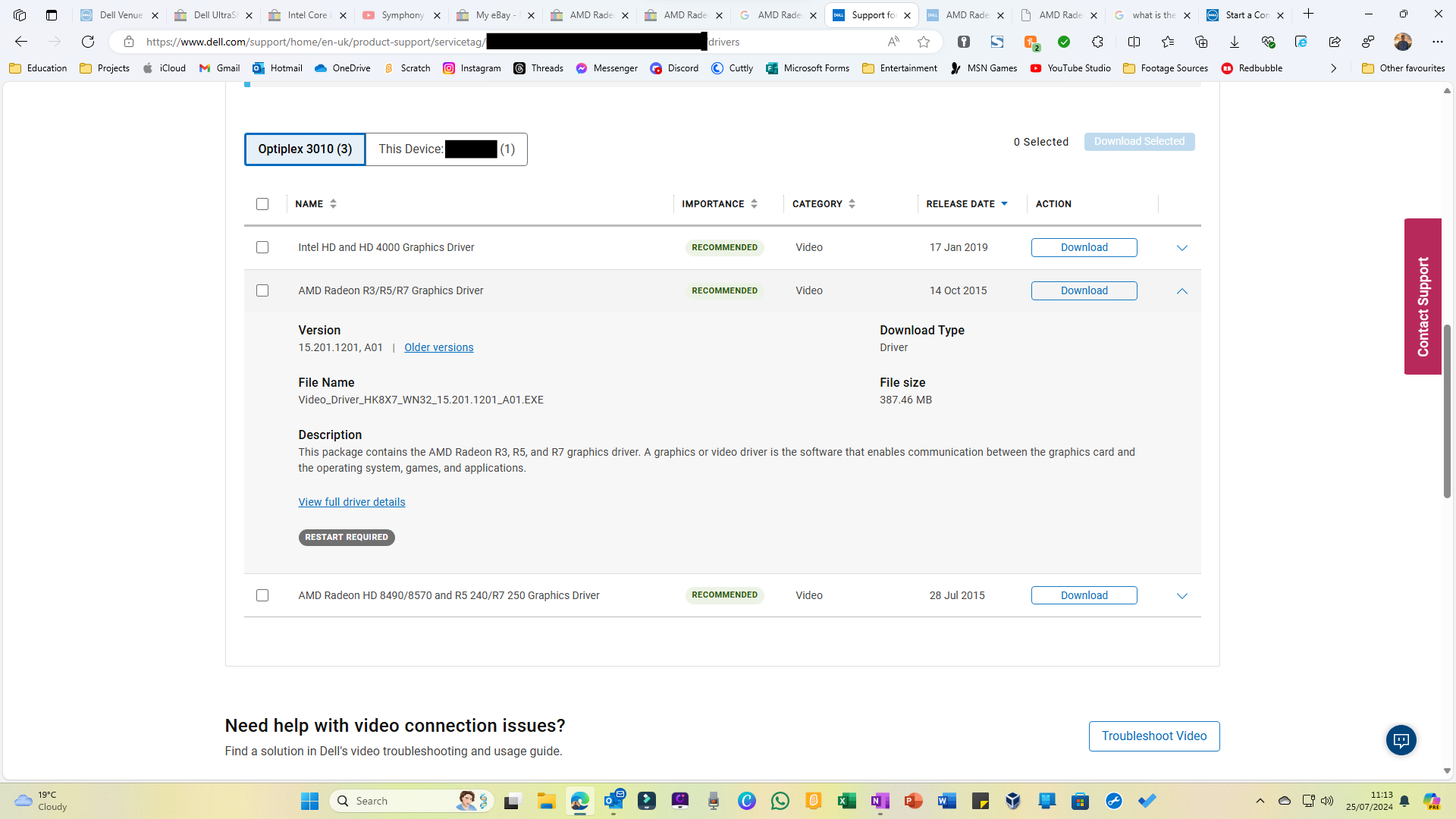This screenshot has height=819, width=1456.
Task: Open File Explorer from taskbar
Action: 546,801
